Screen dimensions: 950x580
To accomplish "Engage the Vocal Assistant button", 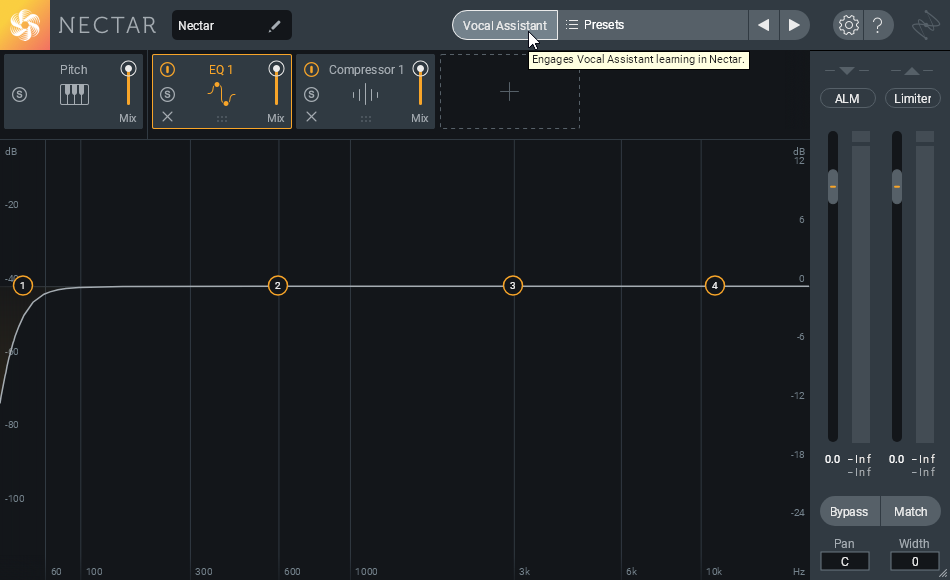I will (505, 25).
